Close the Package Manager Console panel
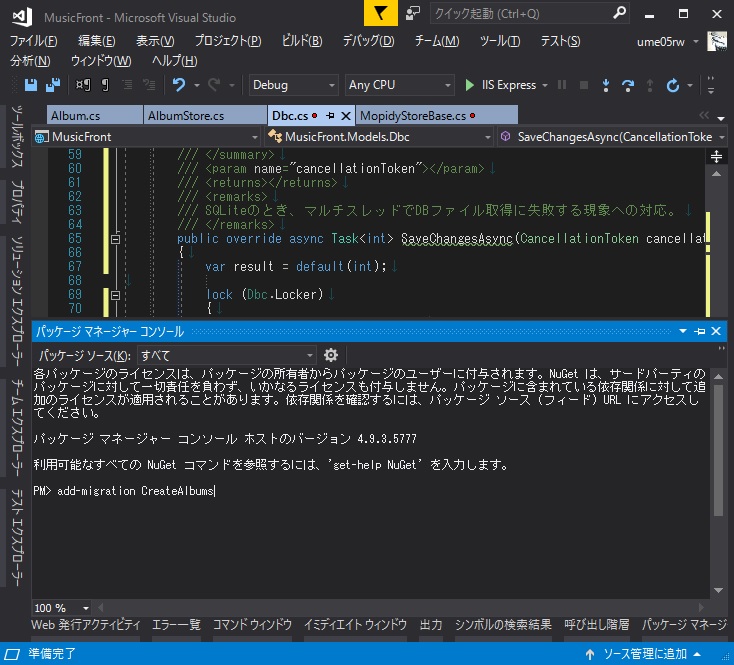This screenshot has height=665, width=734. click(716, 331)
